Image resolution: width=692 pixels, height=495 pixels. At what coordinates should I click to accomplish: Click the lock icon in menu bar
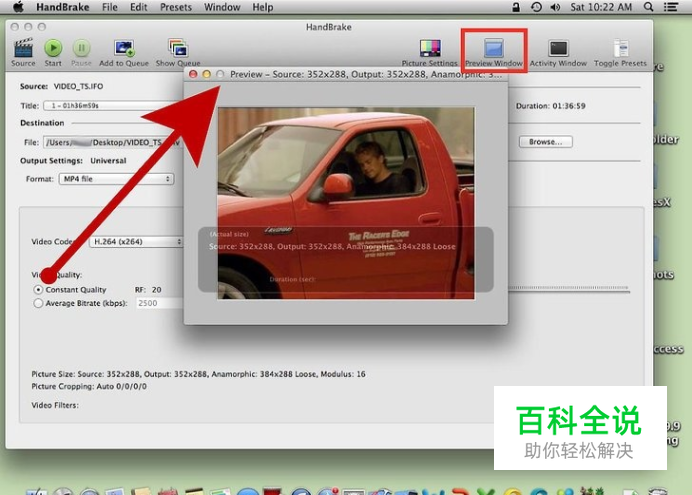tap(515, 7)
